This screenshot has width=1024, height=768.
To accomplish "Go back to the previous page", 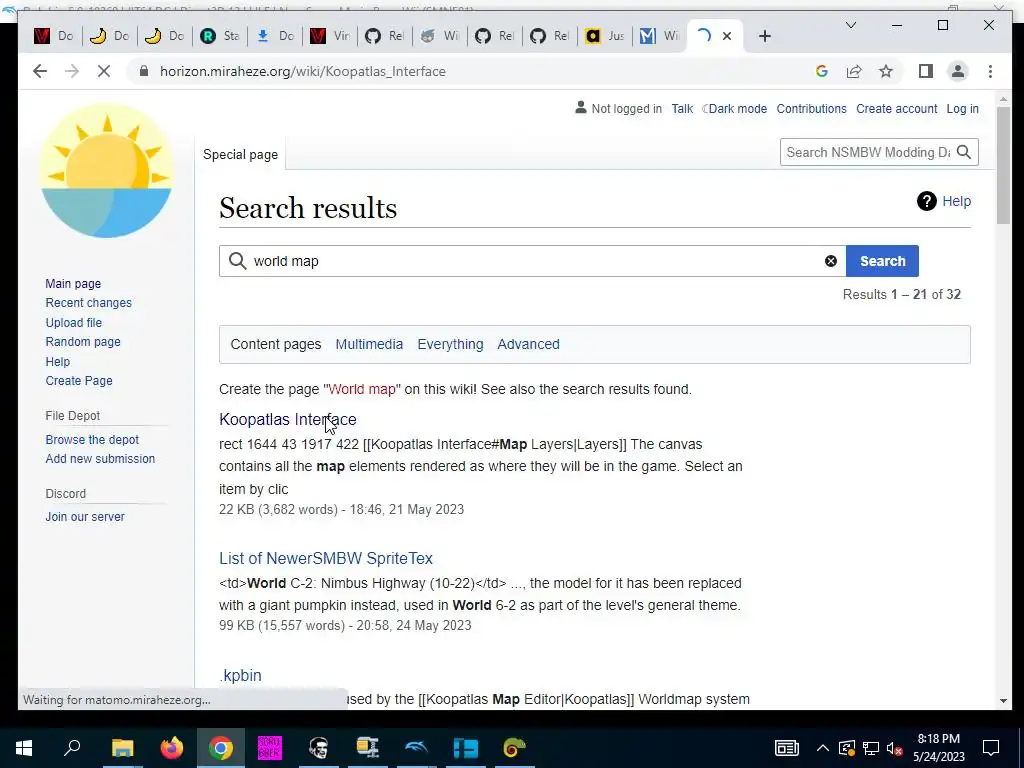I will pyautogui.click(x=40, y=71).
